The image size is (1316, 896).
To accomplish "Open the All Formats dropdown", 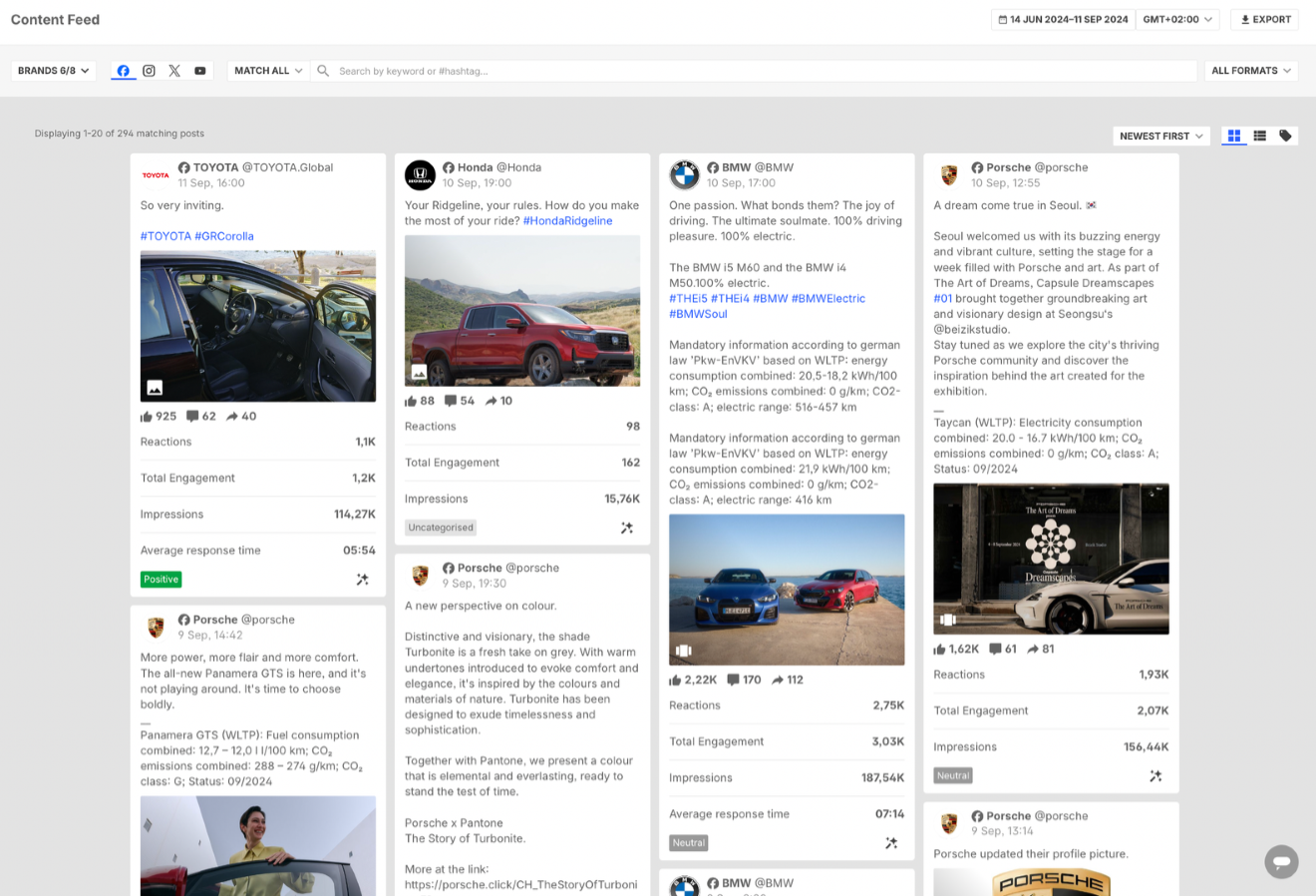I will pos(1251,71).
